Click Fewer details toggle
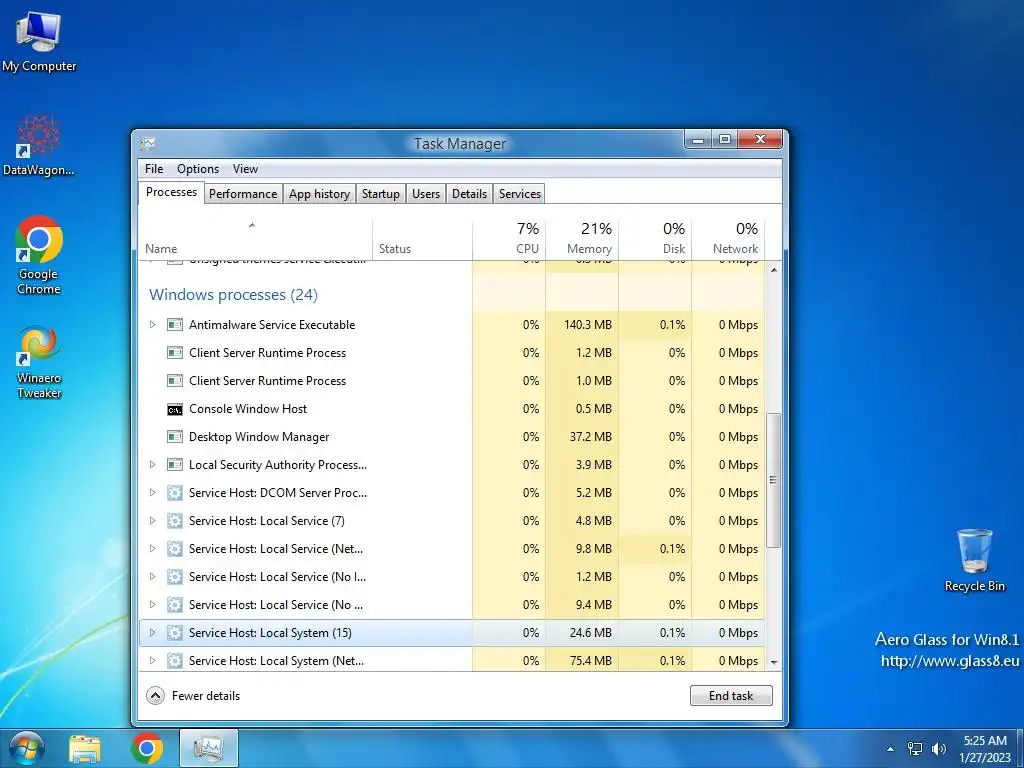The height and width of the screenshot is (768, 1024). (193, 696)
